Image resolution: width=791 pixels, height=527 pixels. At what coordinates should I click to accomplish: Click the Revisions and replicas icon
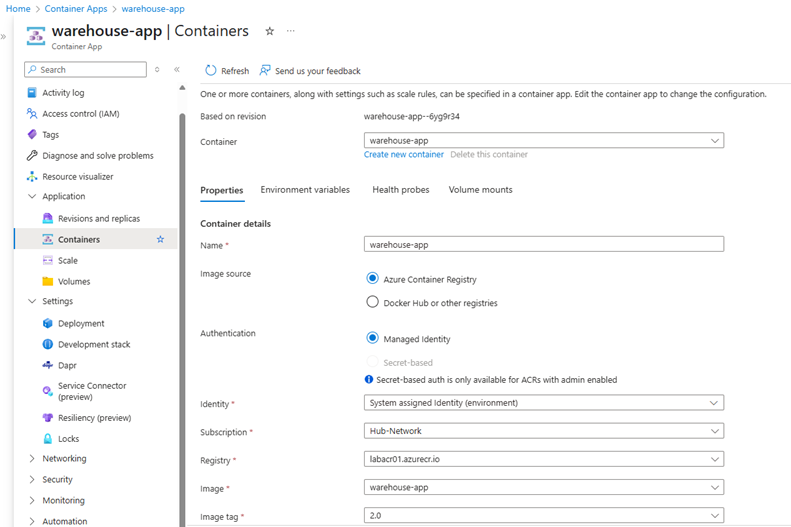(47, 218)
